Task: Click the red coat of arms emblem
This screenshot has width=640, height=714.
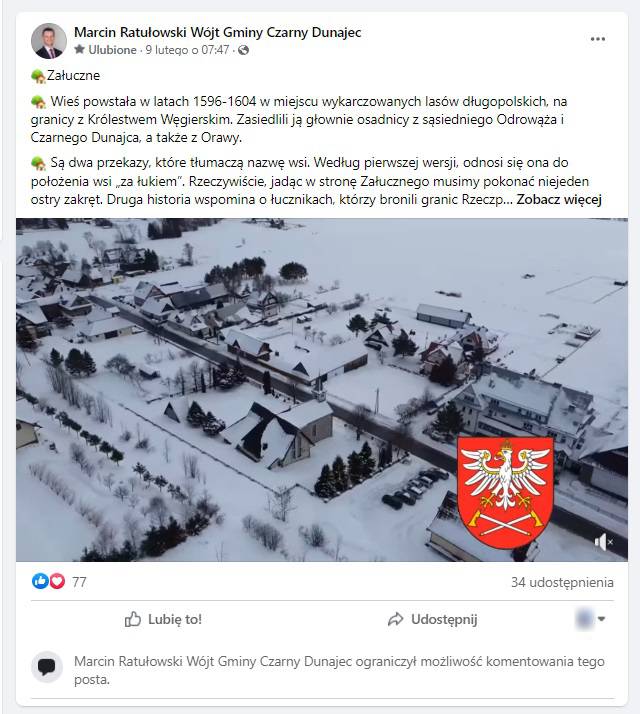Action: click(x=505, y=493)
